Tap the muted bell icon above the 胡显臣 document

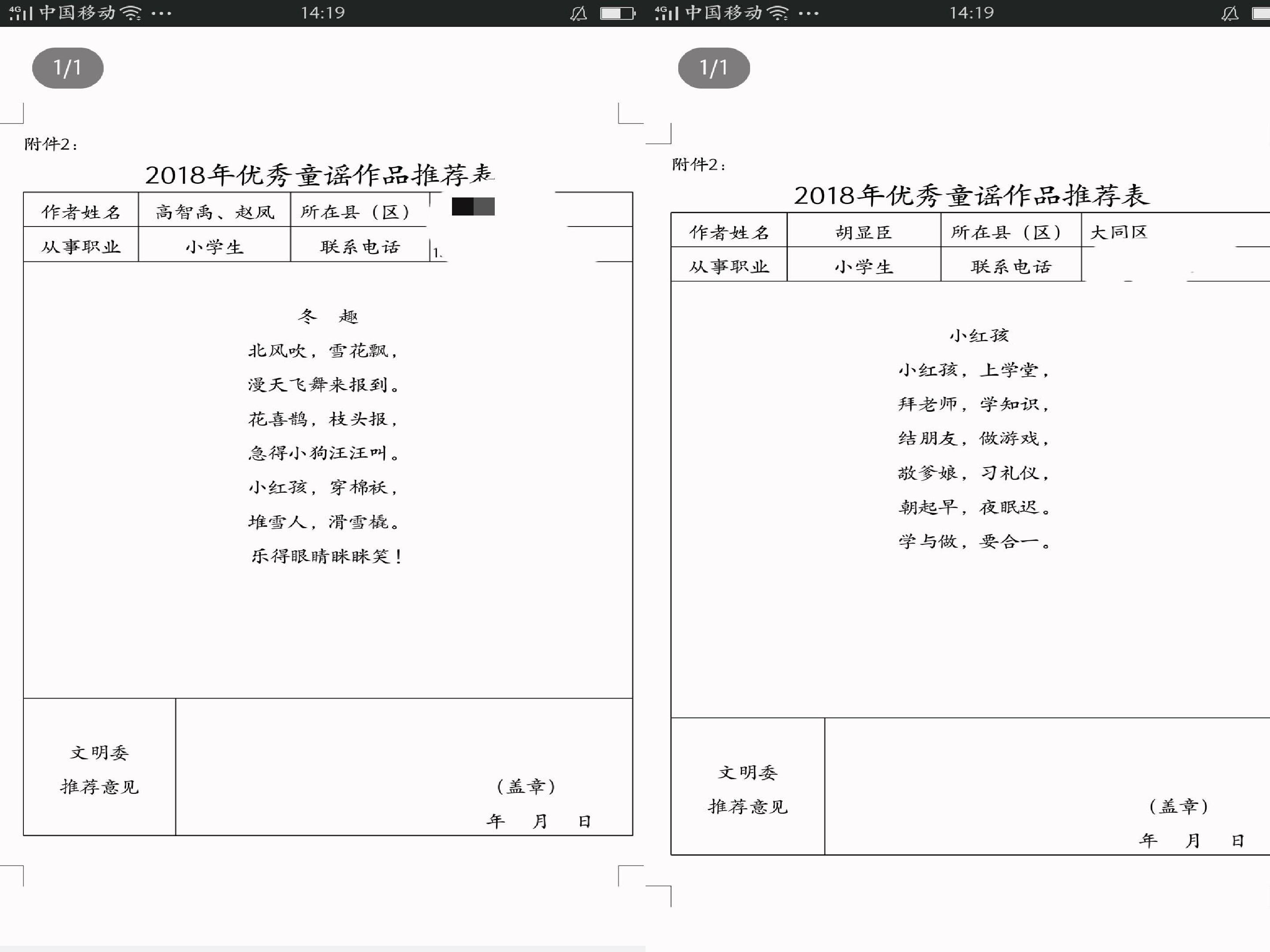[x=1230, y=13]
